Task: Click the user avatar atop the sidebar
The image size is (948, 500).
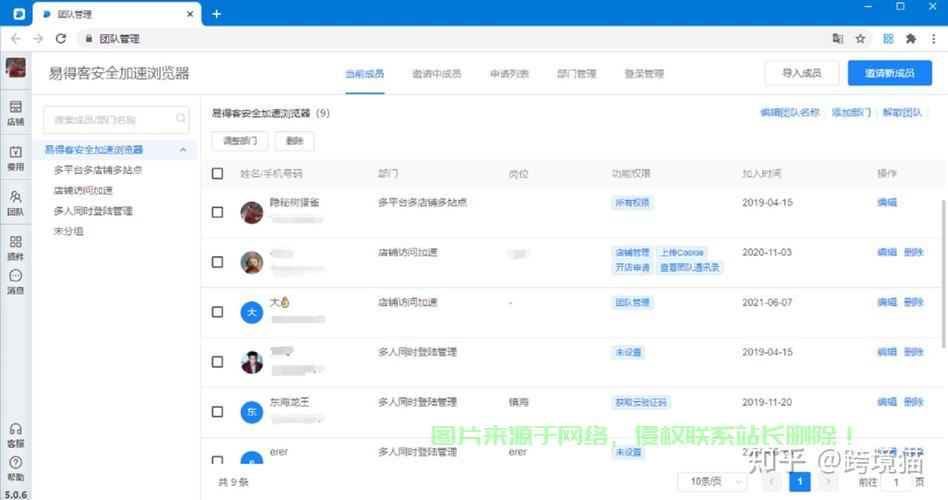Action: click(16, 68)
